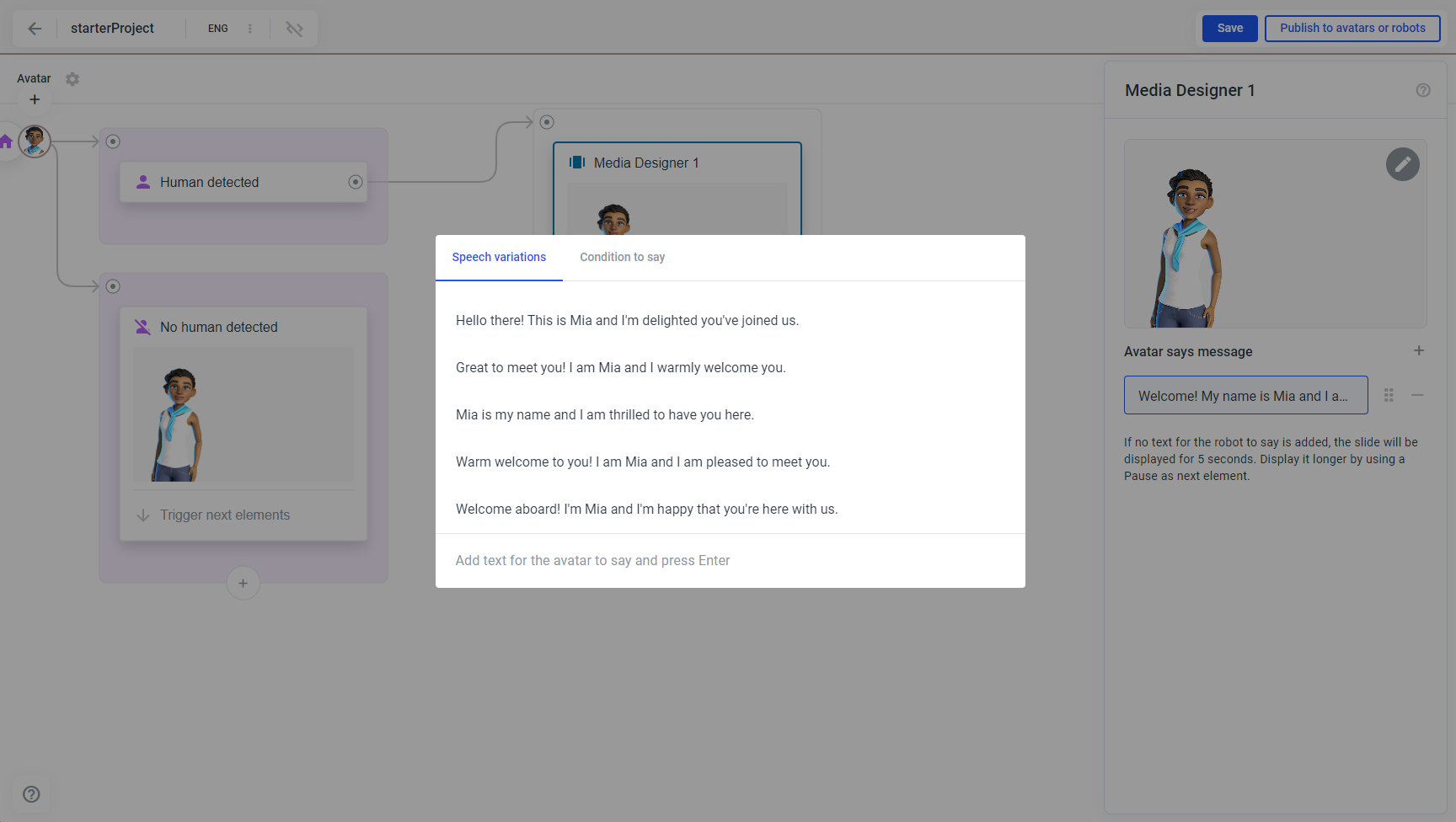Click the Welcome message field in panel
This screenshot has width=1456, height=822.
click(1245, 395)
